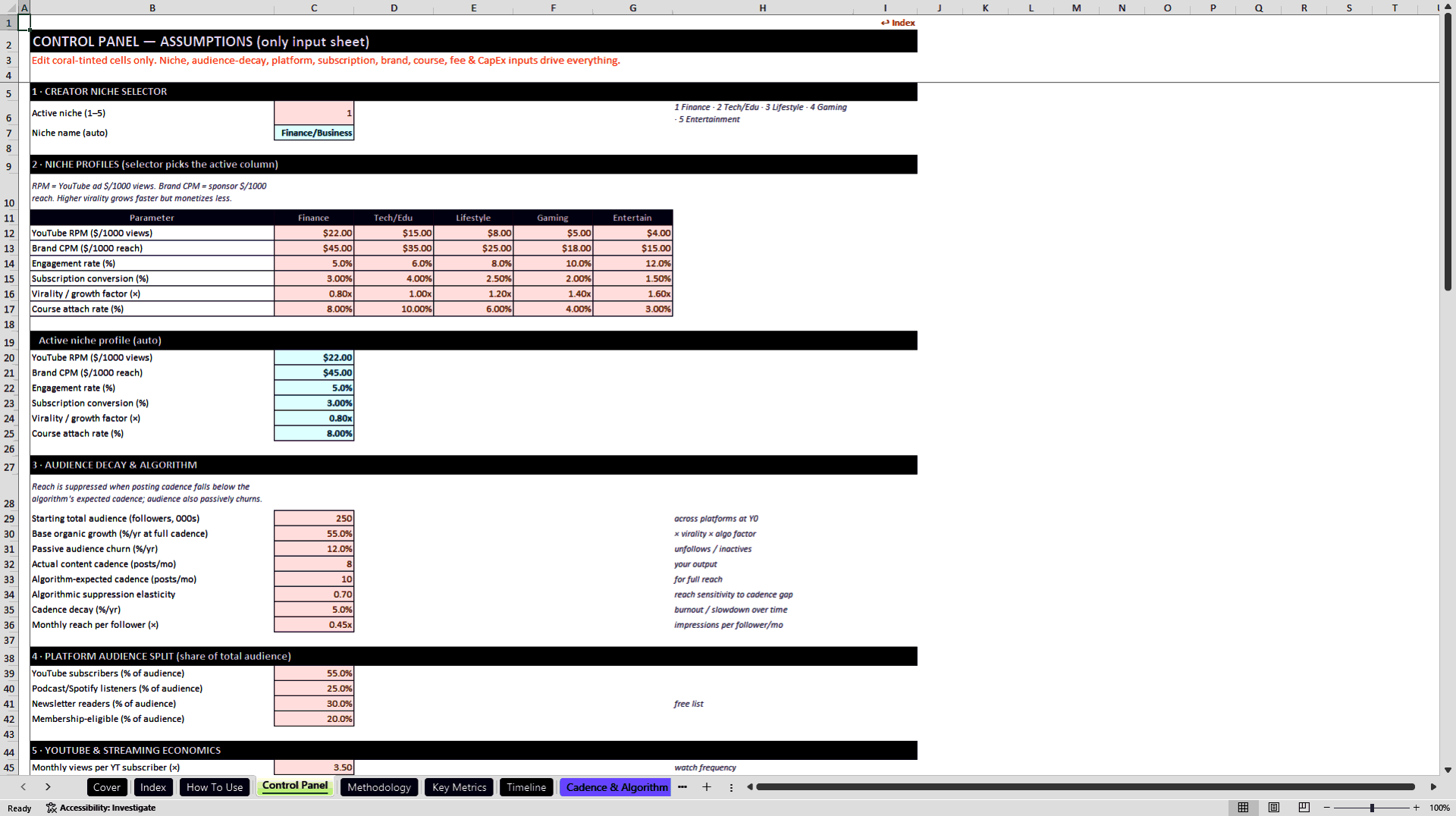The image size is (1456, 816).
Task: Select Newsletter readers 30.0% cell
Action: pyautogui.click(x=314, y=704)
